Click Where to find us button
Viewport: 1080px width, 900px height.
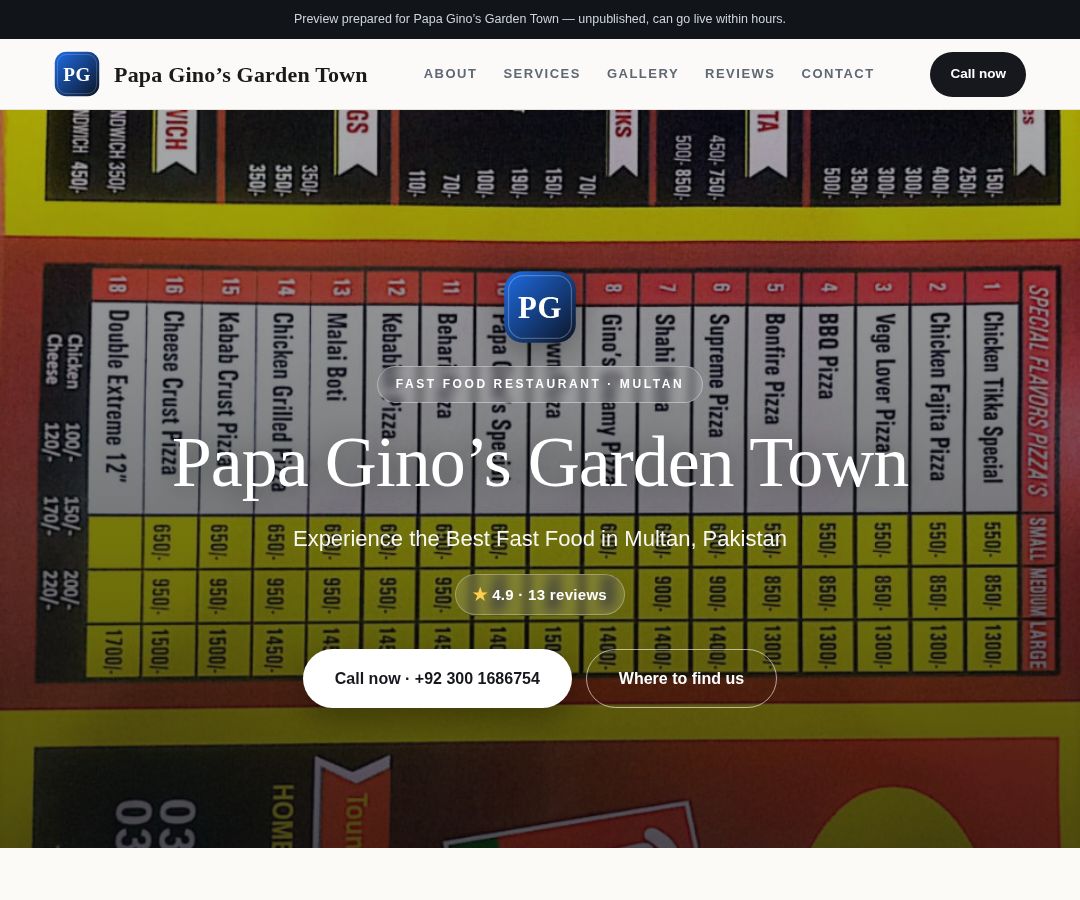[681, 678]
